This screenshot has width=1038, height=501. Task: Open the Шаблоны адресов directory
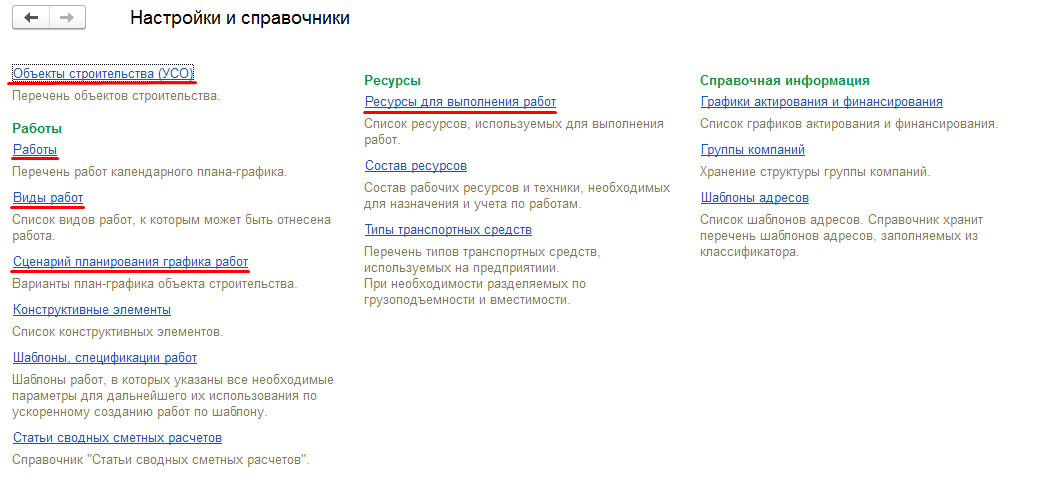click(x=755, y=198)
